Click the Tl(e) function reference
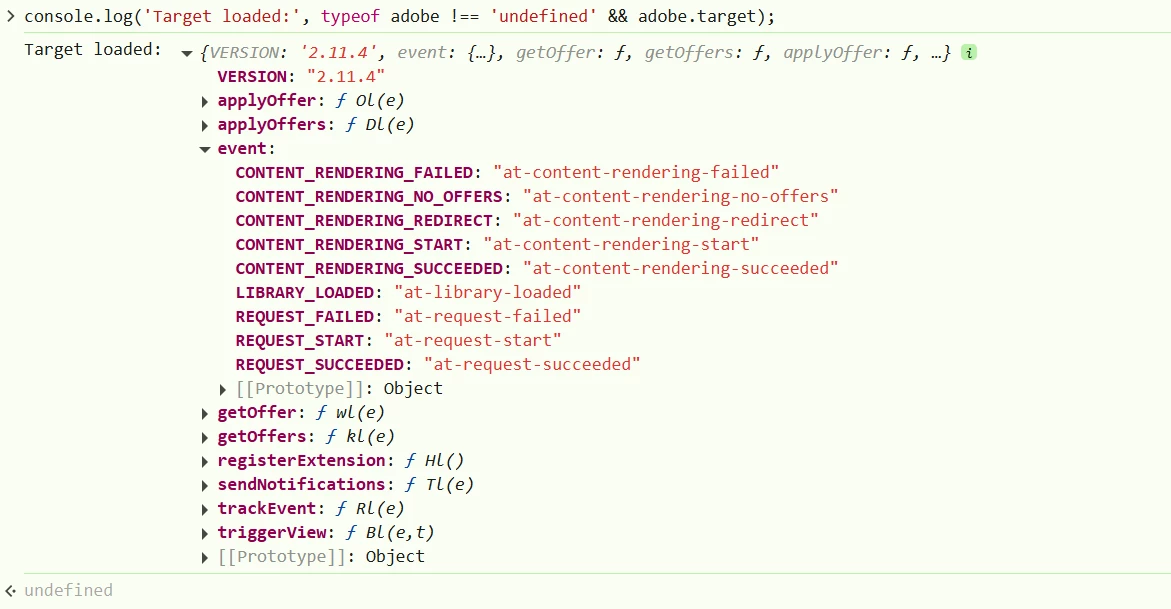Screen dimensions: 1171x609 pyautogui.click(x=449, y=484)
